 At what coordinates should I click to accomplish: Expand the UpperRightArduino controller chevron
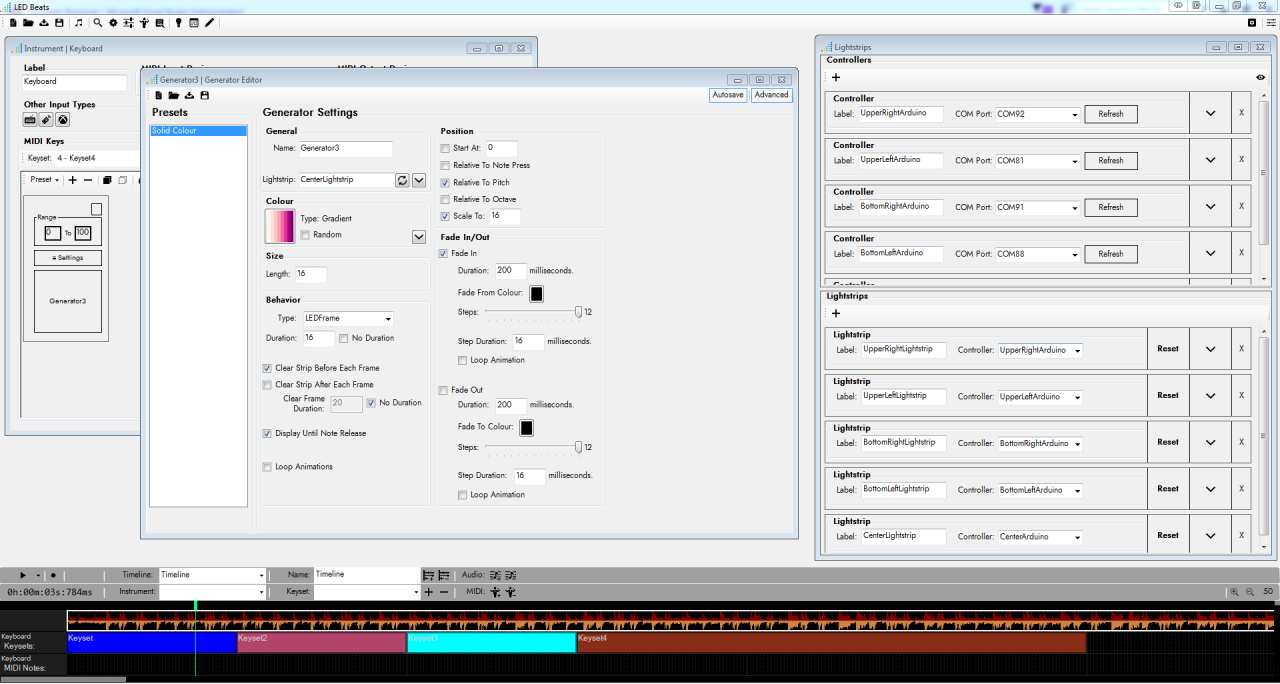pos(1210,113)
